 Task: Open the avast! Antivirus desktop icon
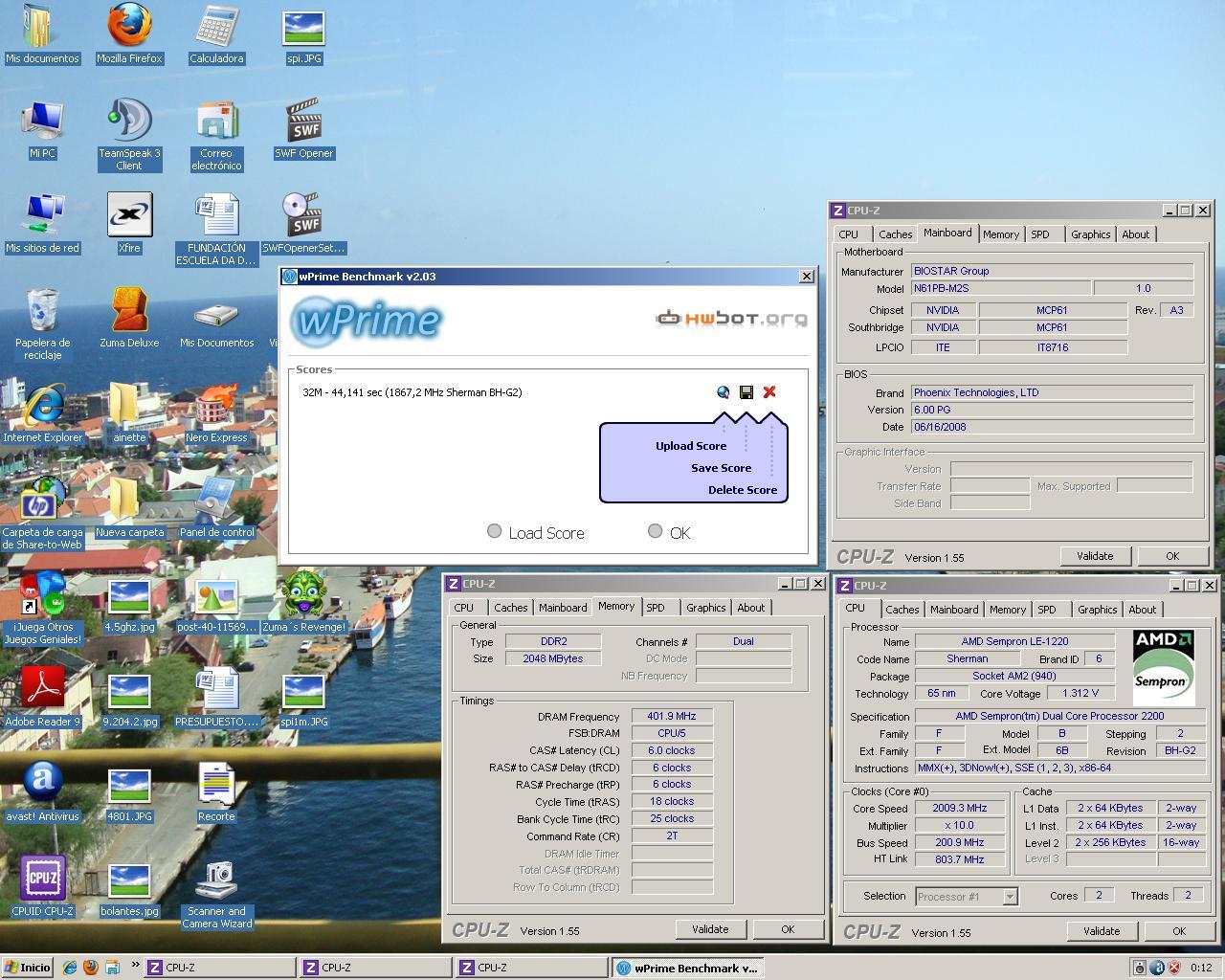tap(42, 791)
